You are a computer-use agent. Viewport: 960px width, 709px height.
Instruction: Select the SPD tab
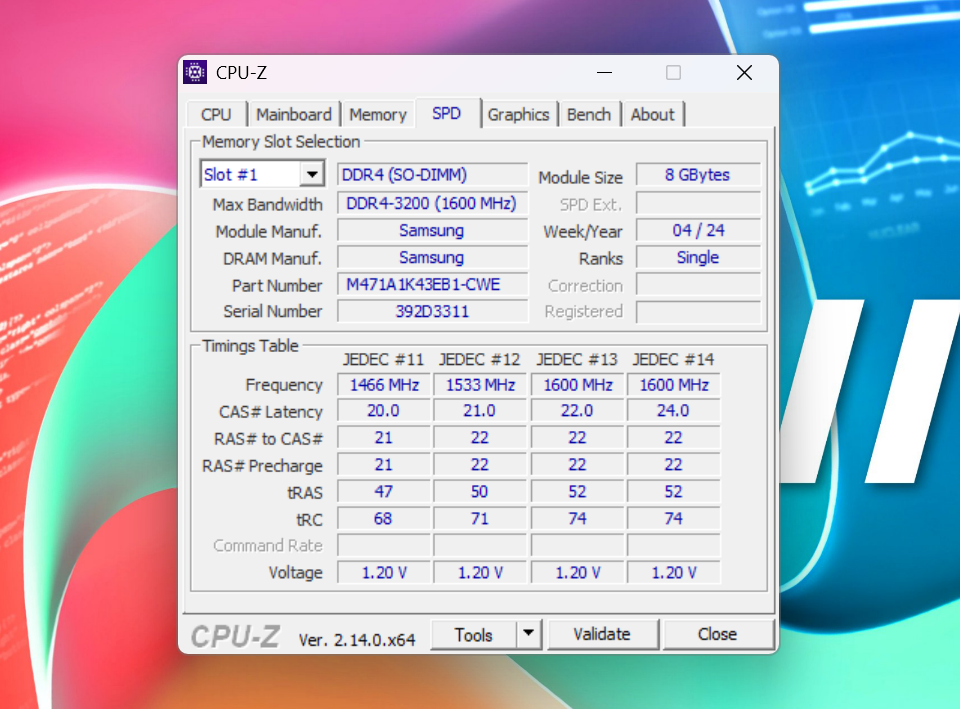point(446,113)
